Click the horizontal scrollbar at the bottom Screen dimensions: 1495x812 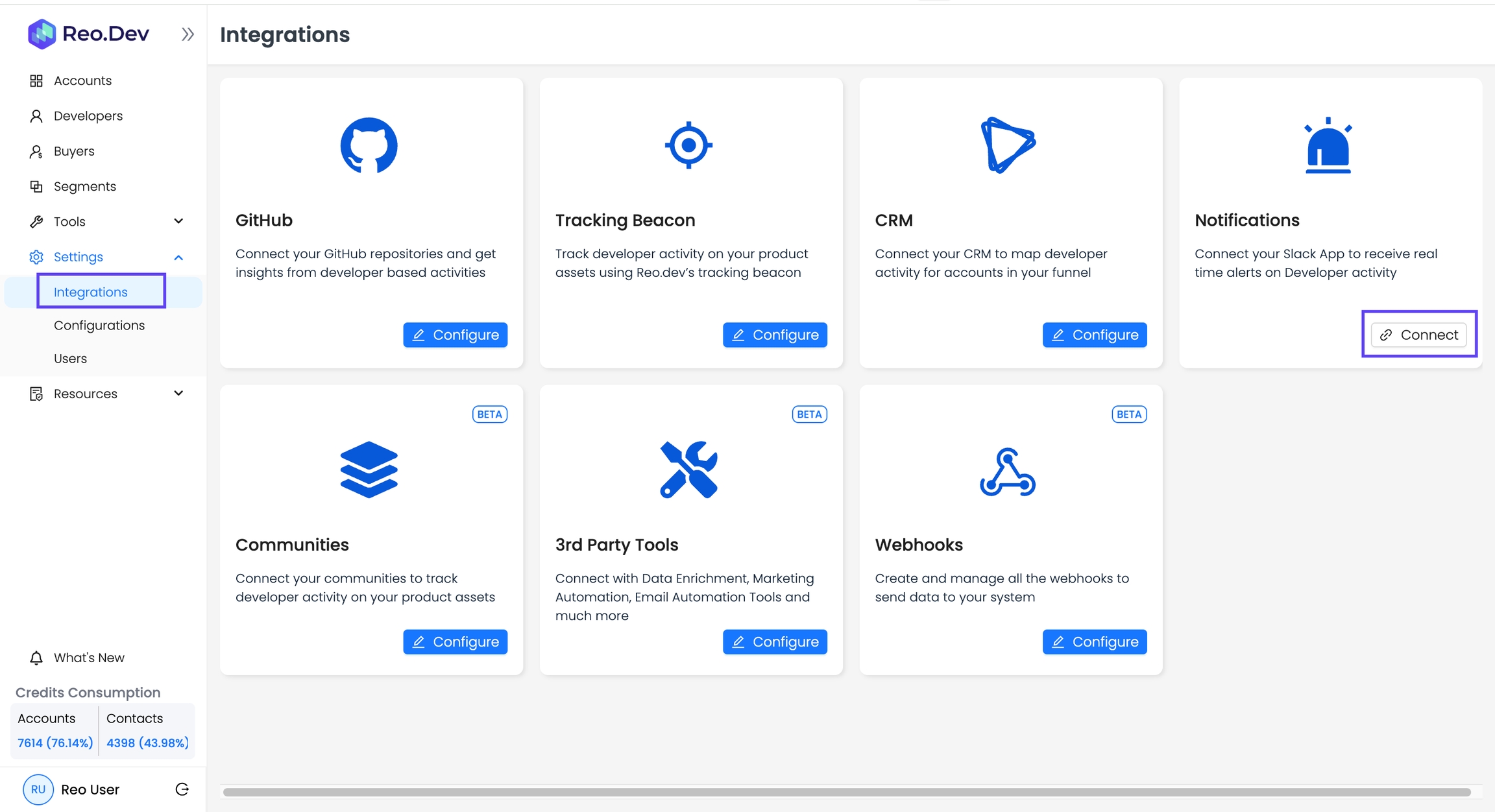(x=846, y=792)
